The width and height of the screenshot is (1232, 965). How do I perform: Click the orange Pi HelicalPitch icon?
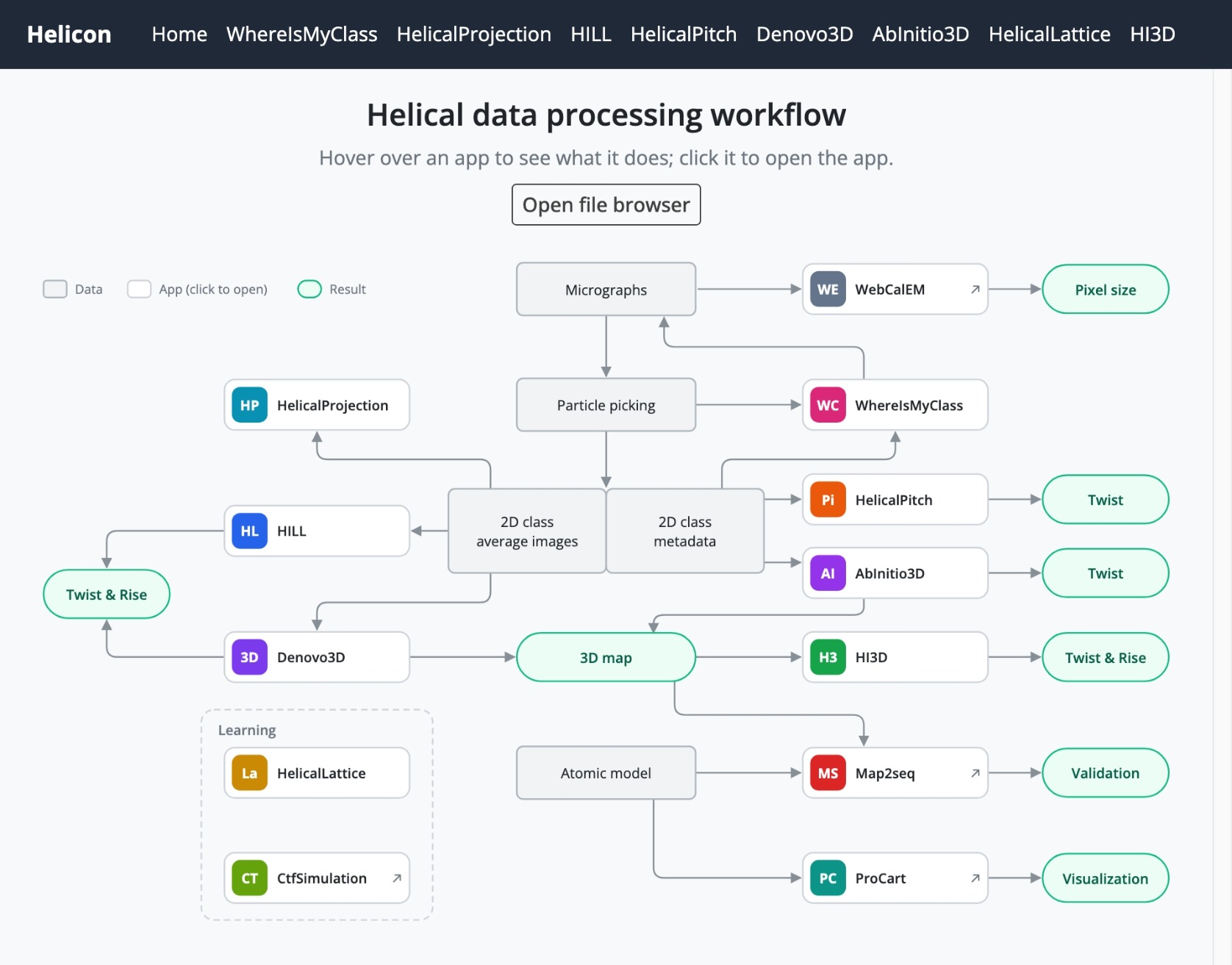pos(828,500)
